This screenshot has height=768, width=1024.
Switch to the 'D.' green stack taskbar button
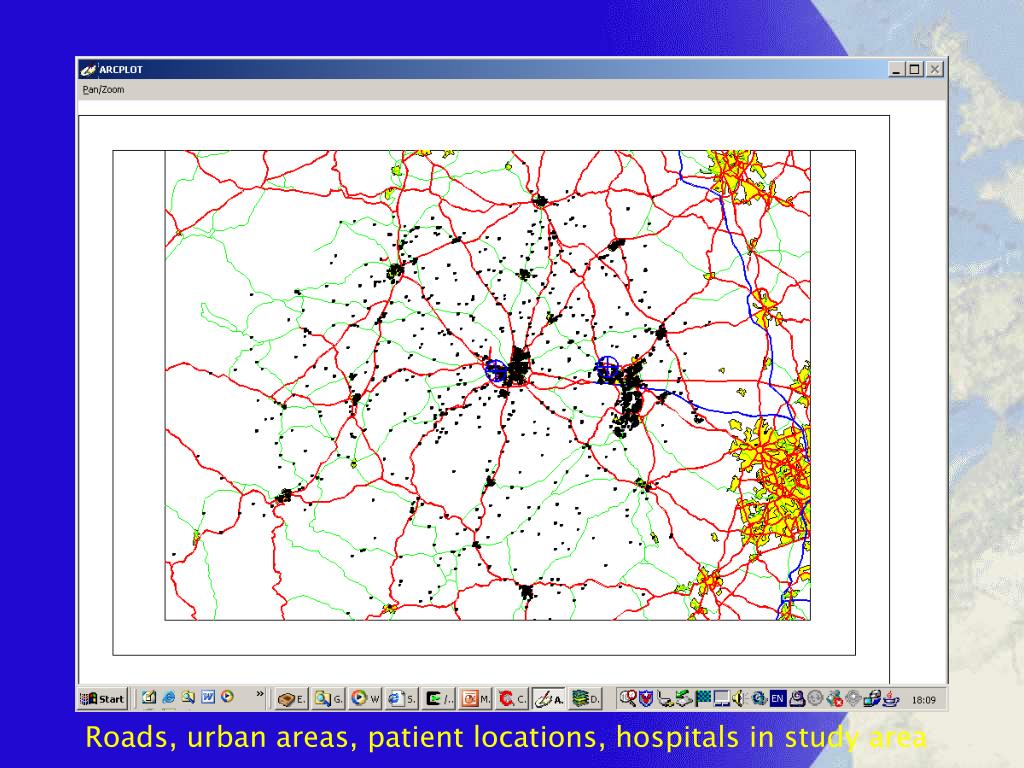585,699
